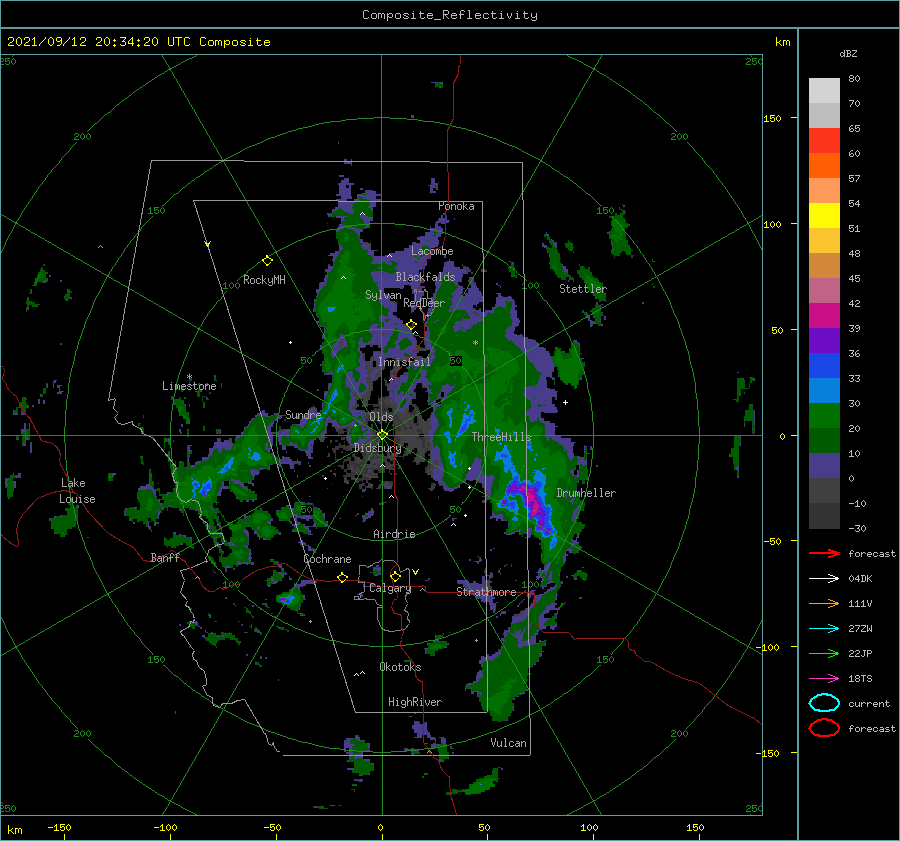Click the Ponoka city label
Image resolution: width=900 pixels, height=841 pixels.
(x=456, y=206)
